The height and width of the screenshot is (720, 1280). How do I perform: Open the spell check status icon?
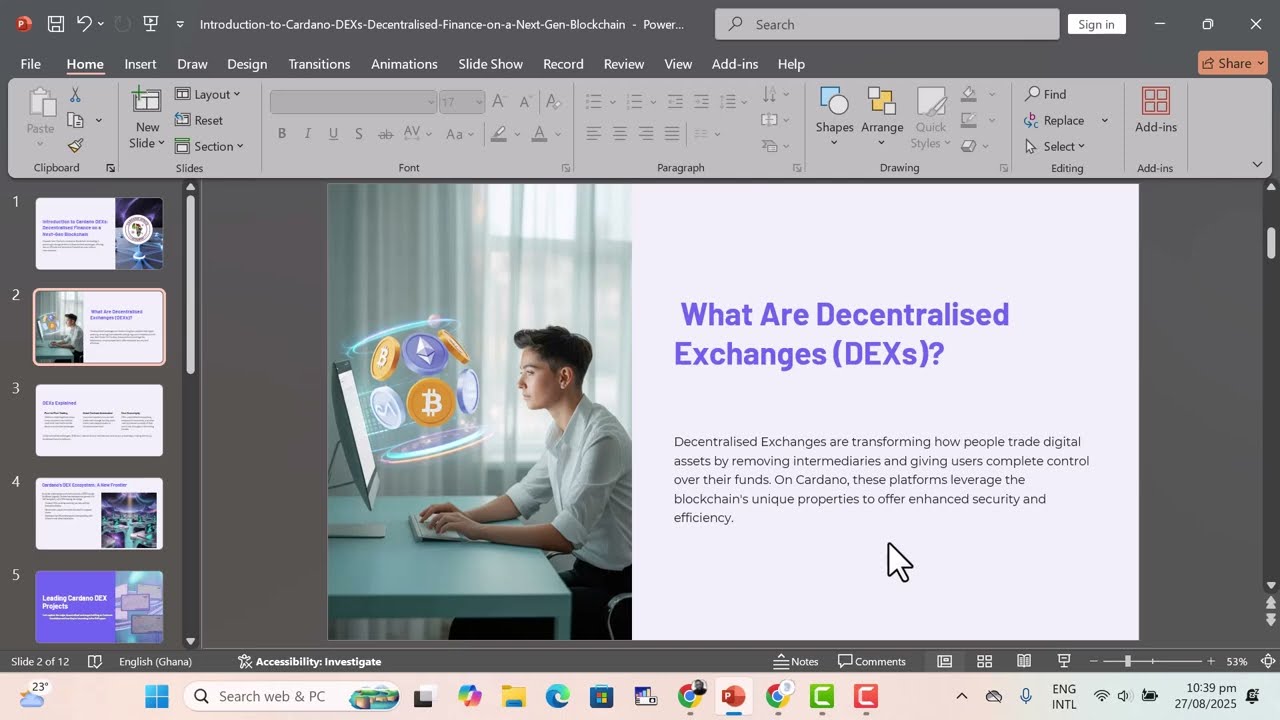[x=95, y=661]
